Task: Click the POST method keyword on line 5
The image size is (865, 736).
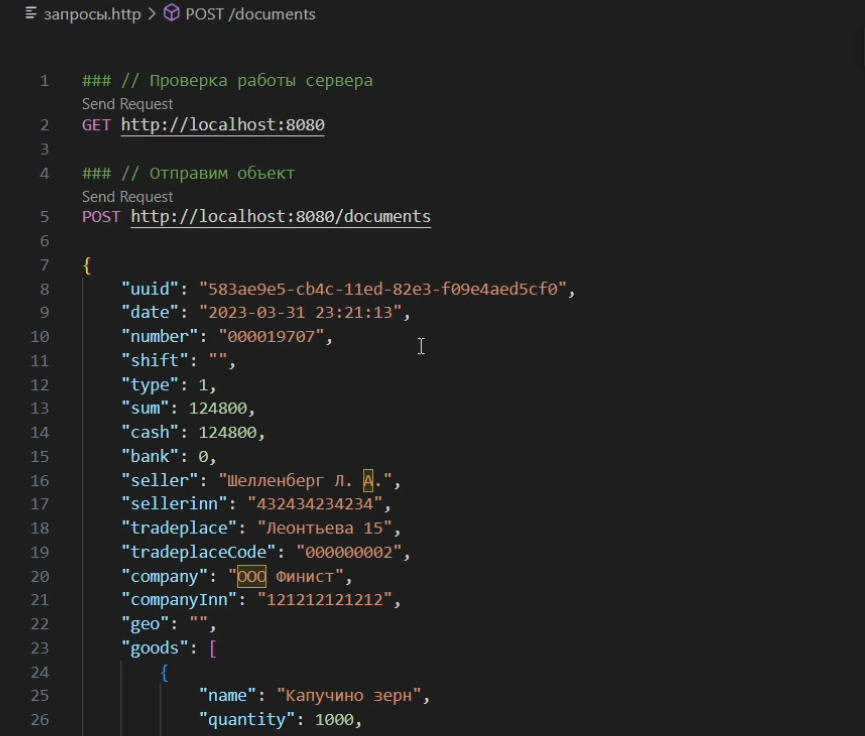Action: tap(101, 216)
